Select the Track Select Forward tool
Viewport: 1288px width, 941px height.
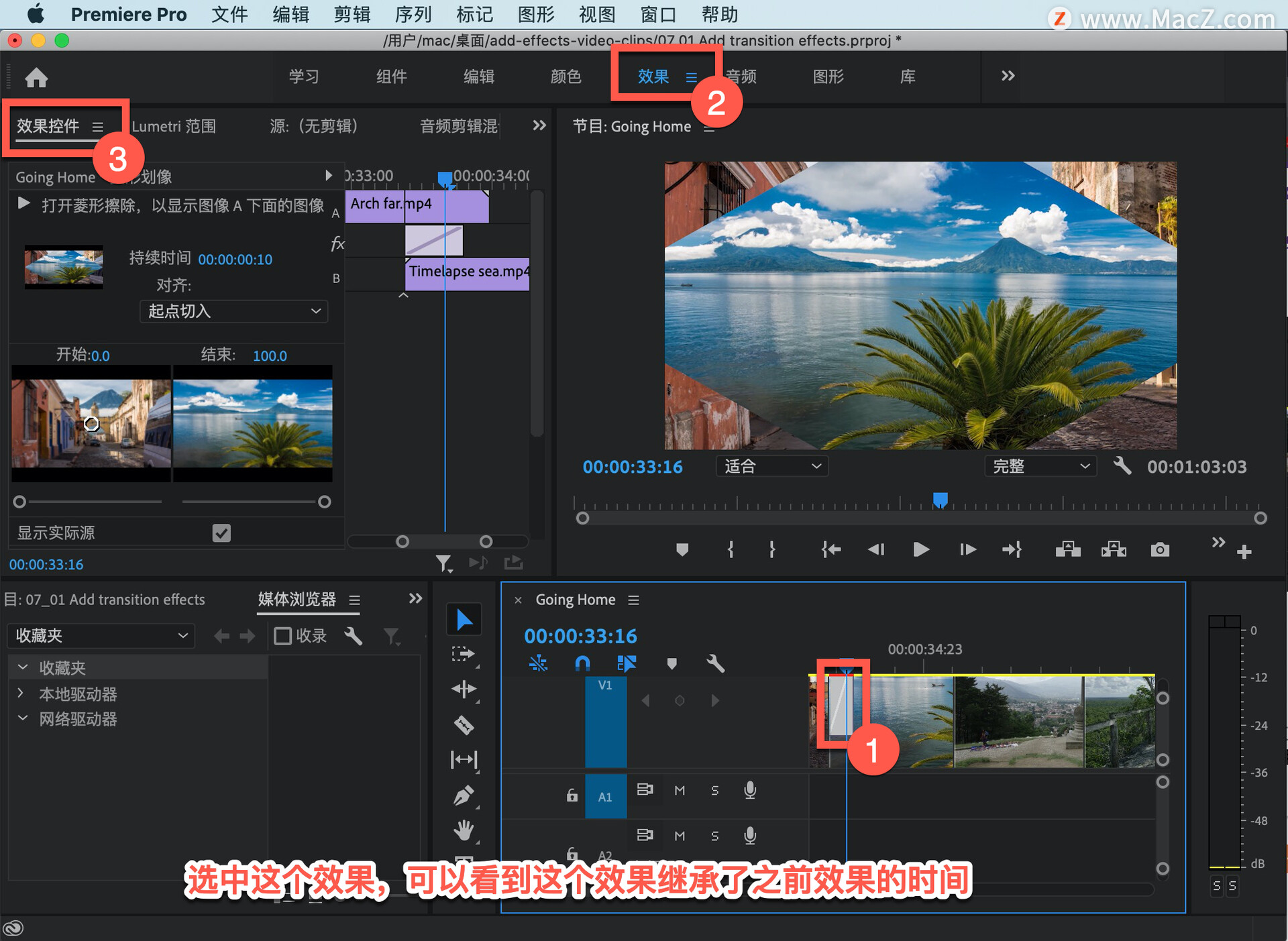pos(464,654)
